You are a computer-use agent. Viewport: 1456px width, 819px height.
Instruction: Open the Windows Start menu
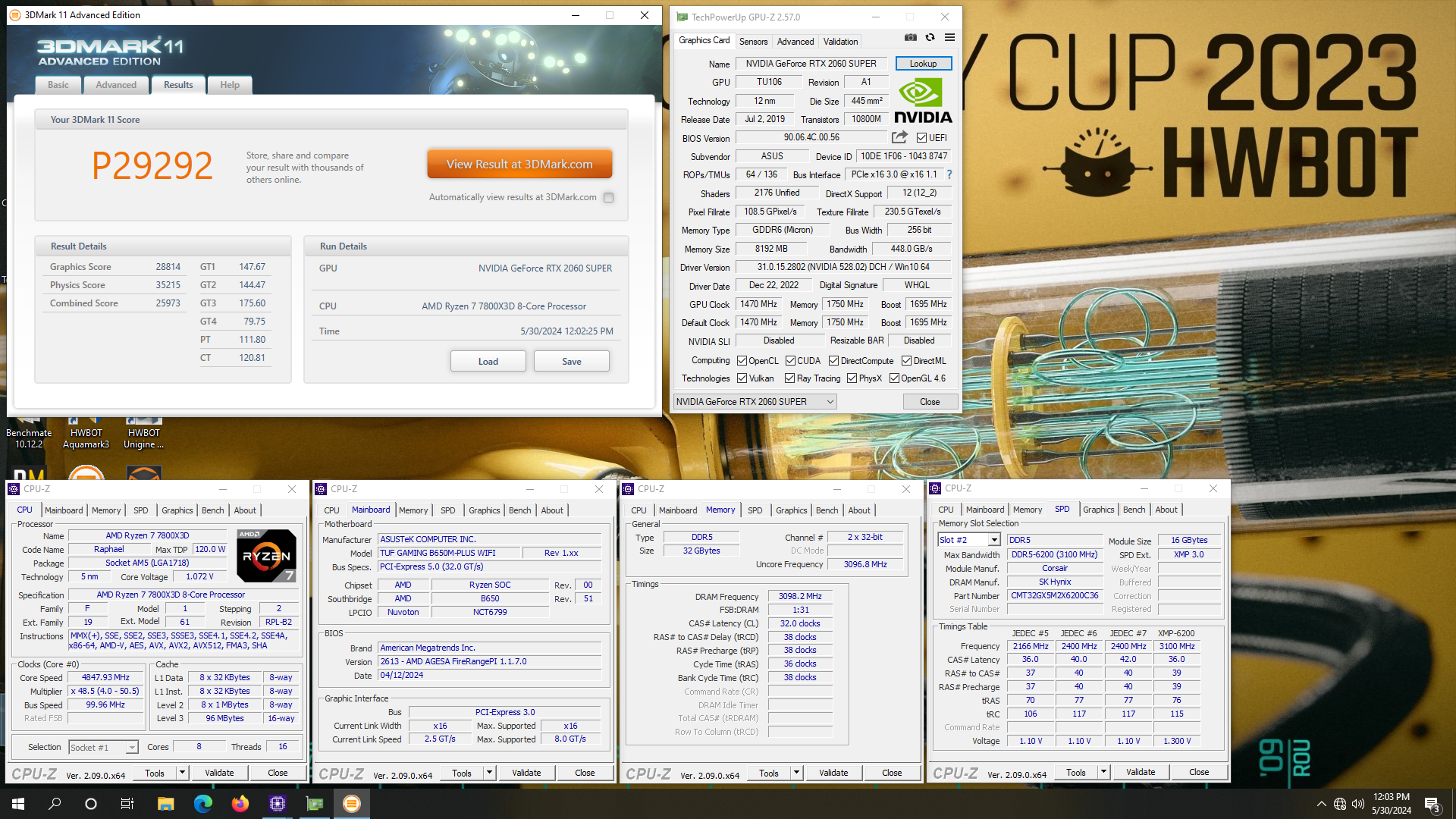click(18, 804)
